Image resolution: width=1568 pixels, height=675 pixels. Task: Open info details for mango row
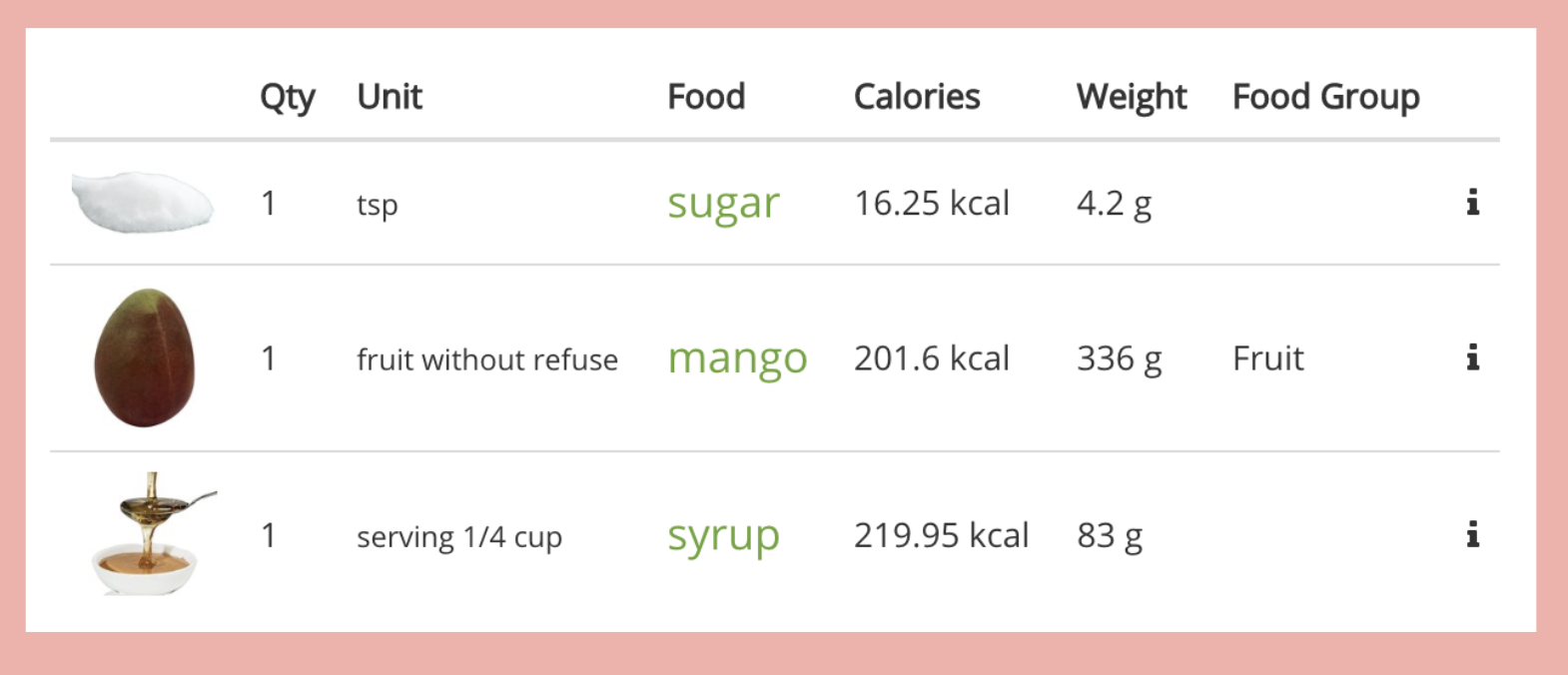[1473, 359]
